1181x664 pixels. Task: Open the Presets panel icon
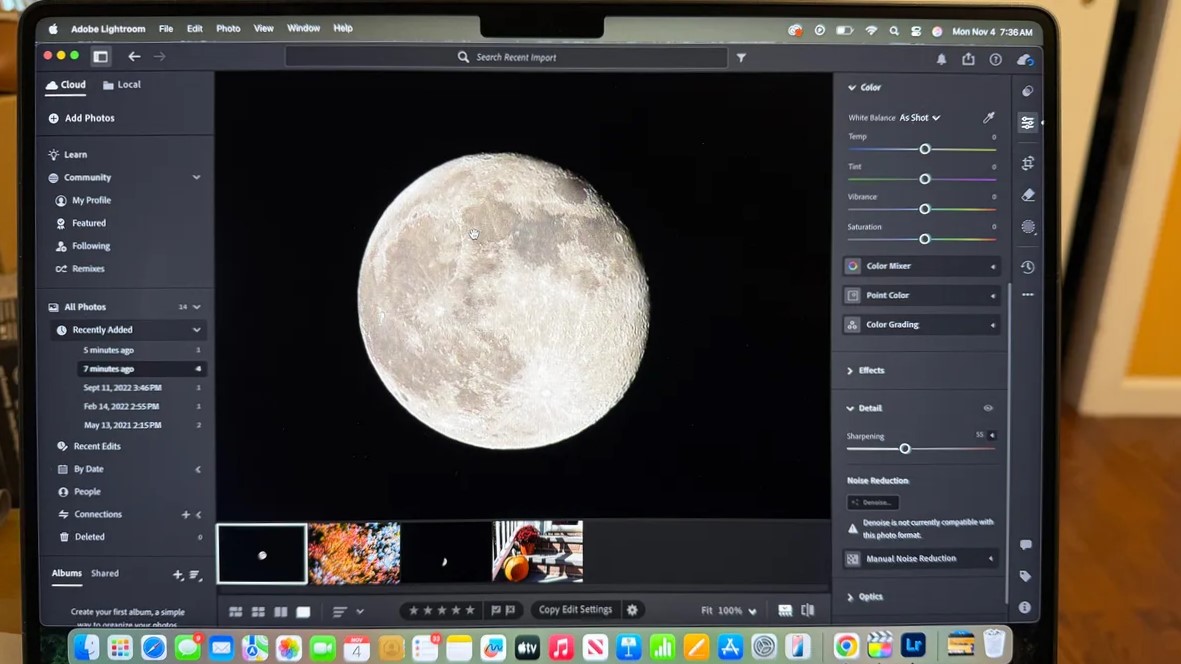(x=1027, y=91)
